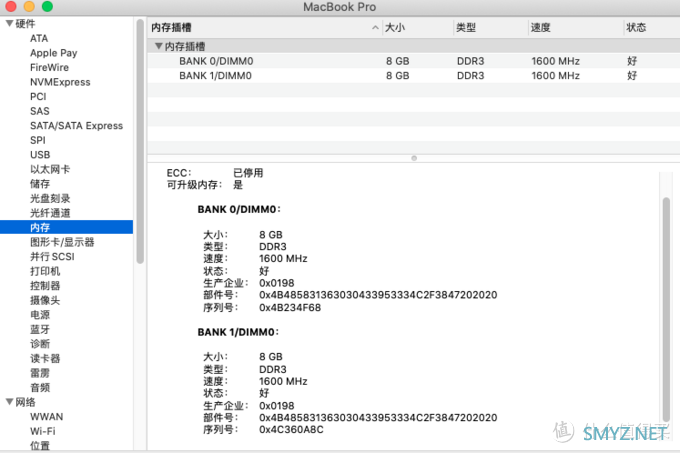The height and width of the screenshot is (453, 680).
Task: Select highlighted 内存 sidebar item
Action: (66, 227)
